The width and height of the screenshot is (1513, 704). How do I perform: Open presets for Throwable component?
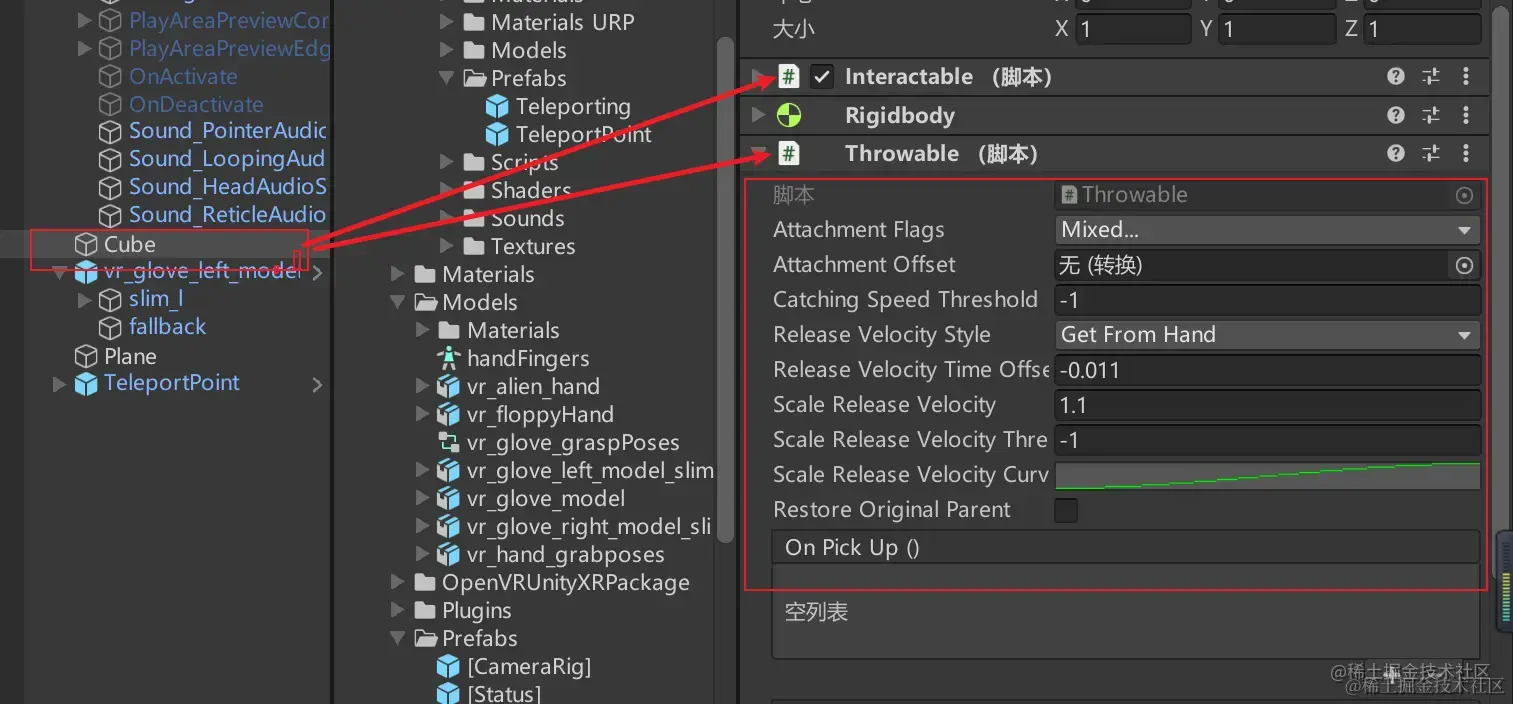tap(1431, 153)
